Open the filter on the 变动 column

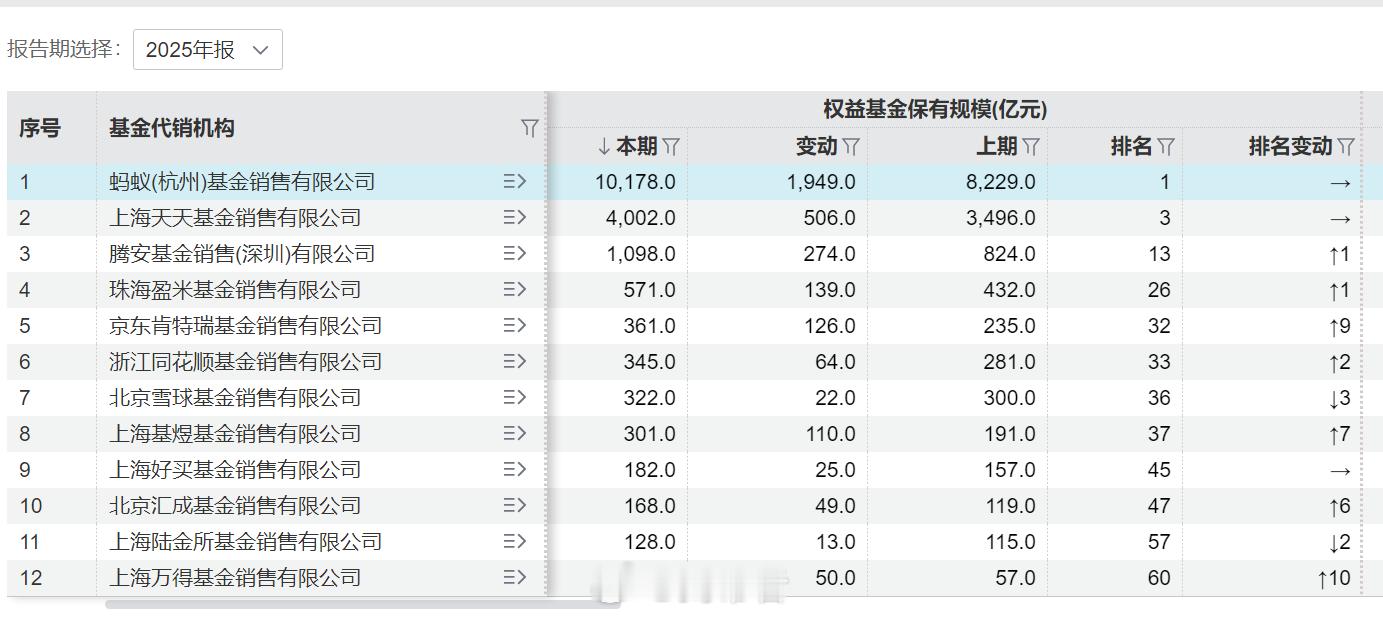tap(852, 146)
